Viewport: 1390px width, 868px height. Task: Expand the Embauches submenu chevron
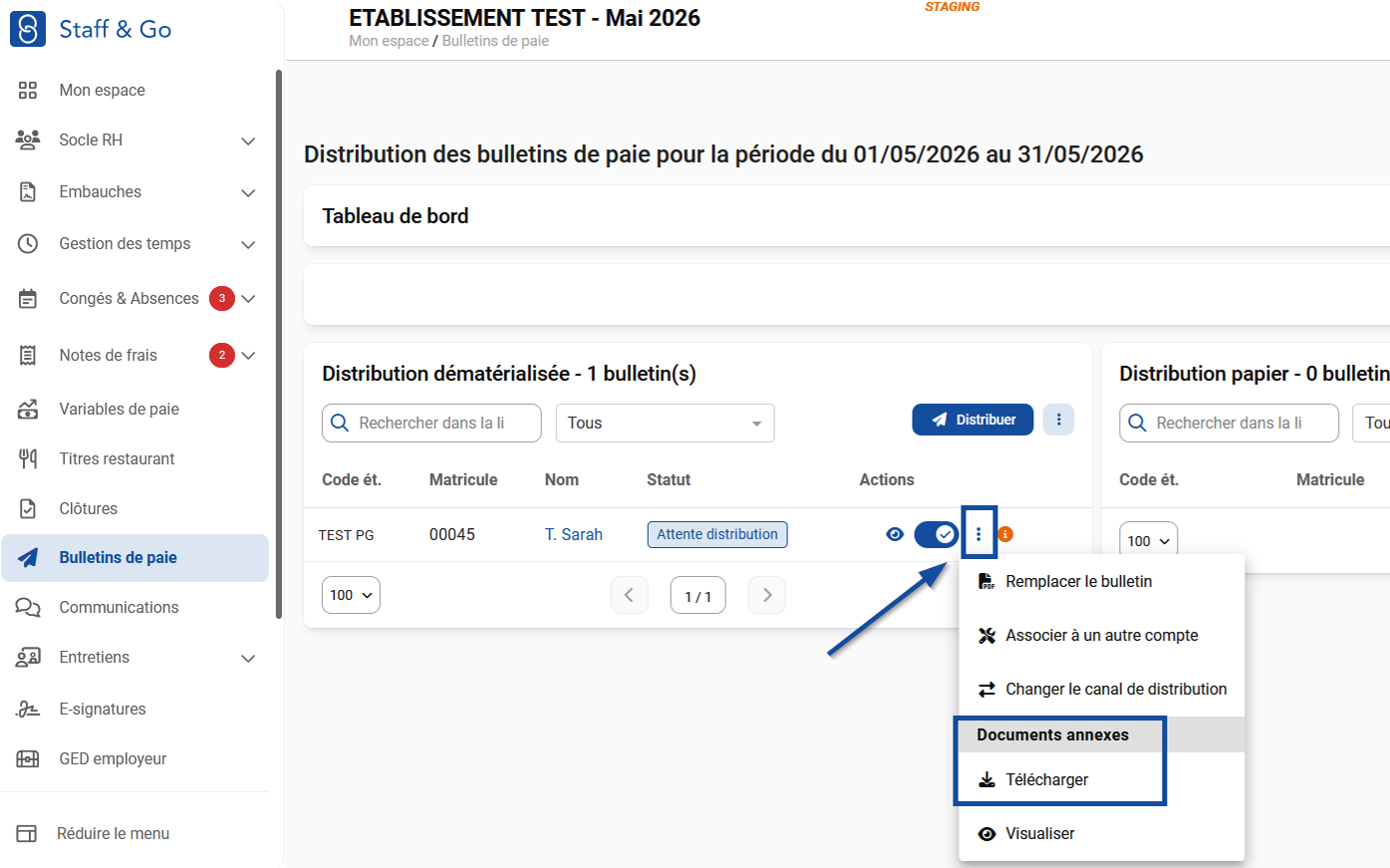point(248,192)
